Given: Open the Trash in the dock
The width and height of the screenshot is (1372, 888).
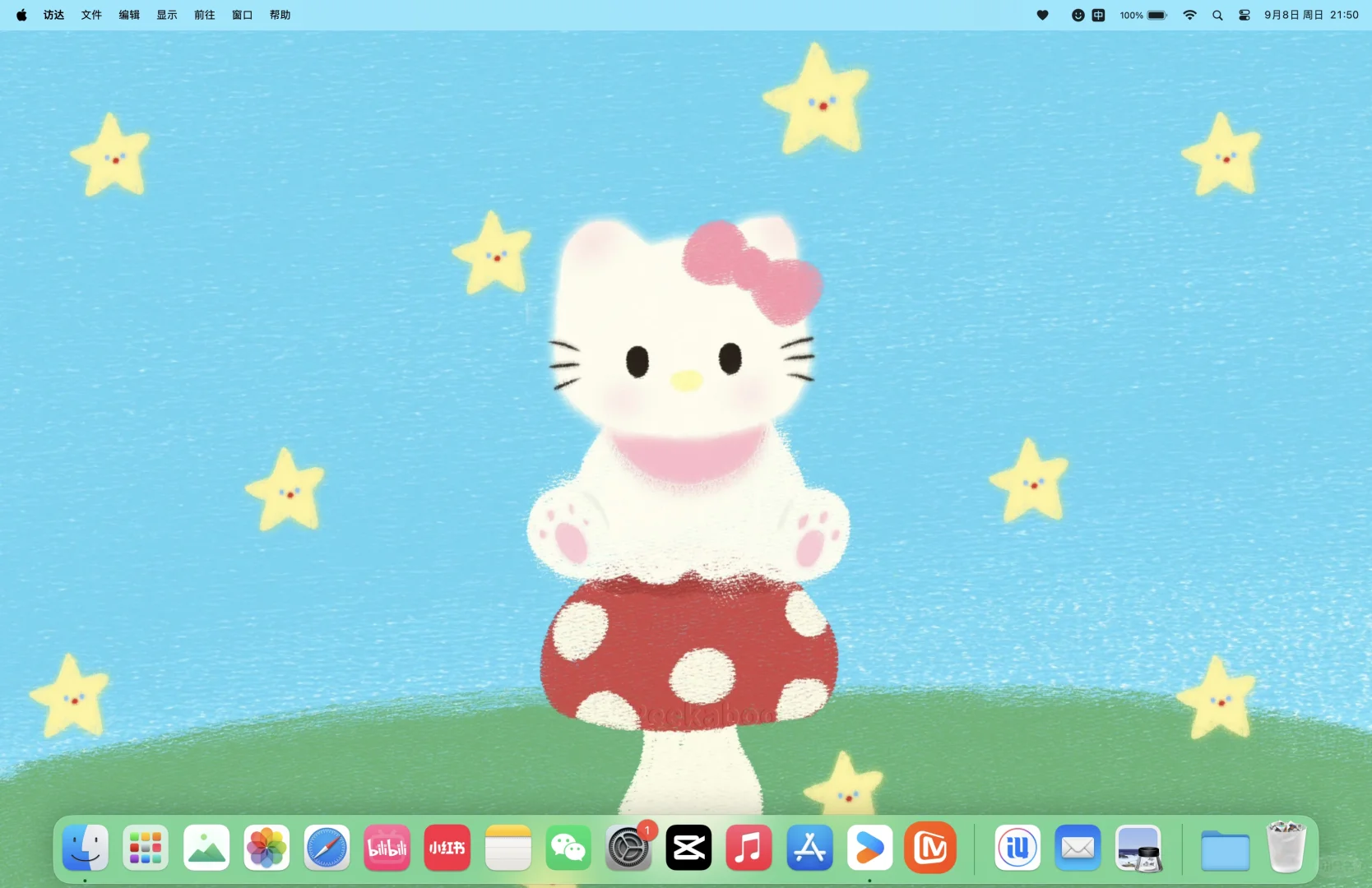Looking at the screenshot, I should pyautogui.click(x=1286, y=847).
